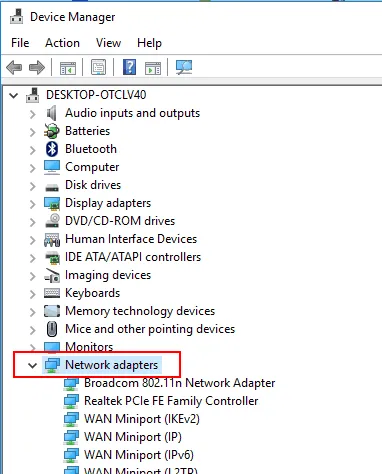
Task: Expand the Computer category
Action: (33, 168)
